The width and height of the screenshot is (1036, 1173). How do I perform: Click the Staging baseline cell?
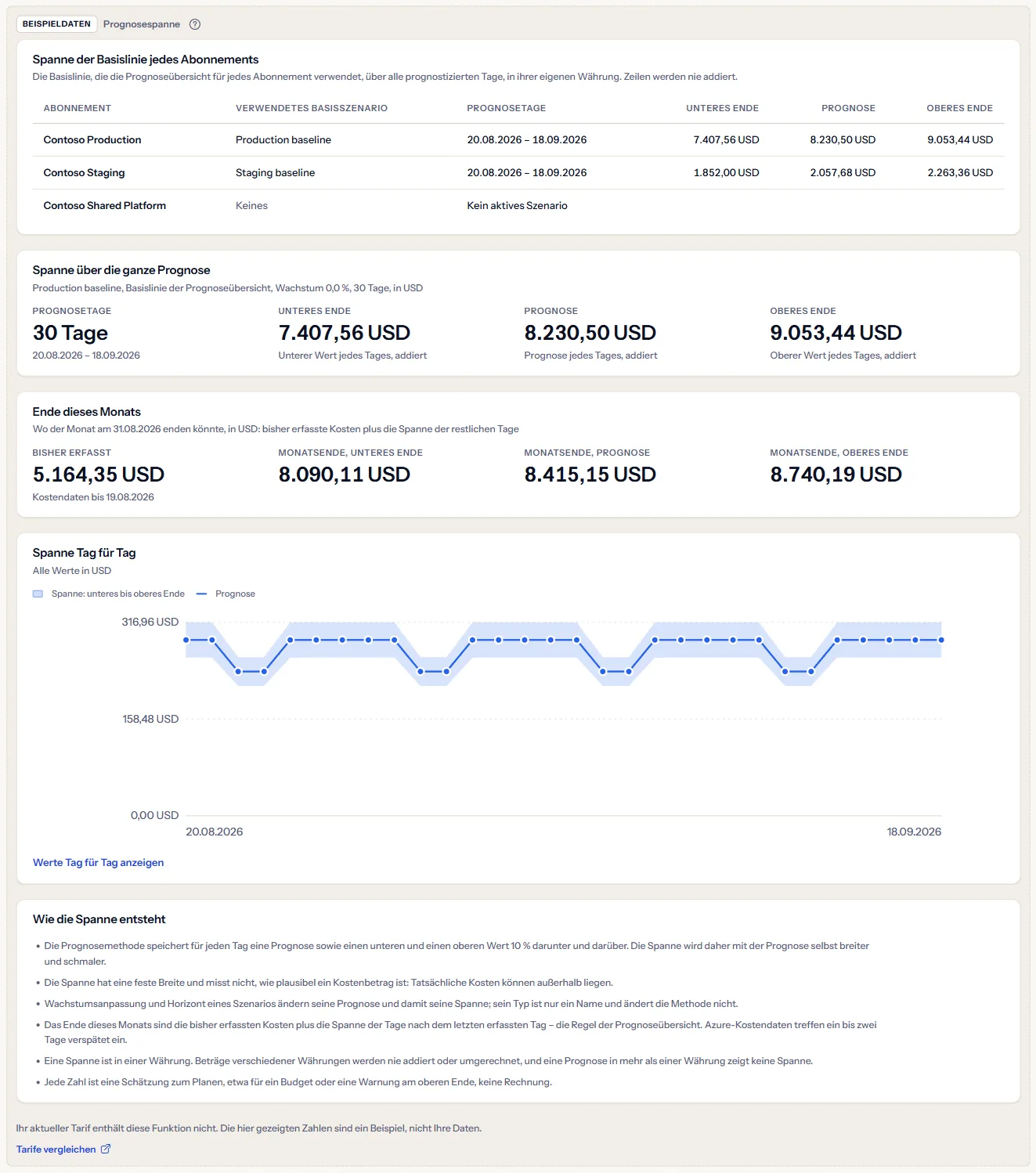276,172
